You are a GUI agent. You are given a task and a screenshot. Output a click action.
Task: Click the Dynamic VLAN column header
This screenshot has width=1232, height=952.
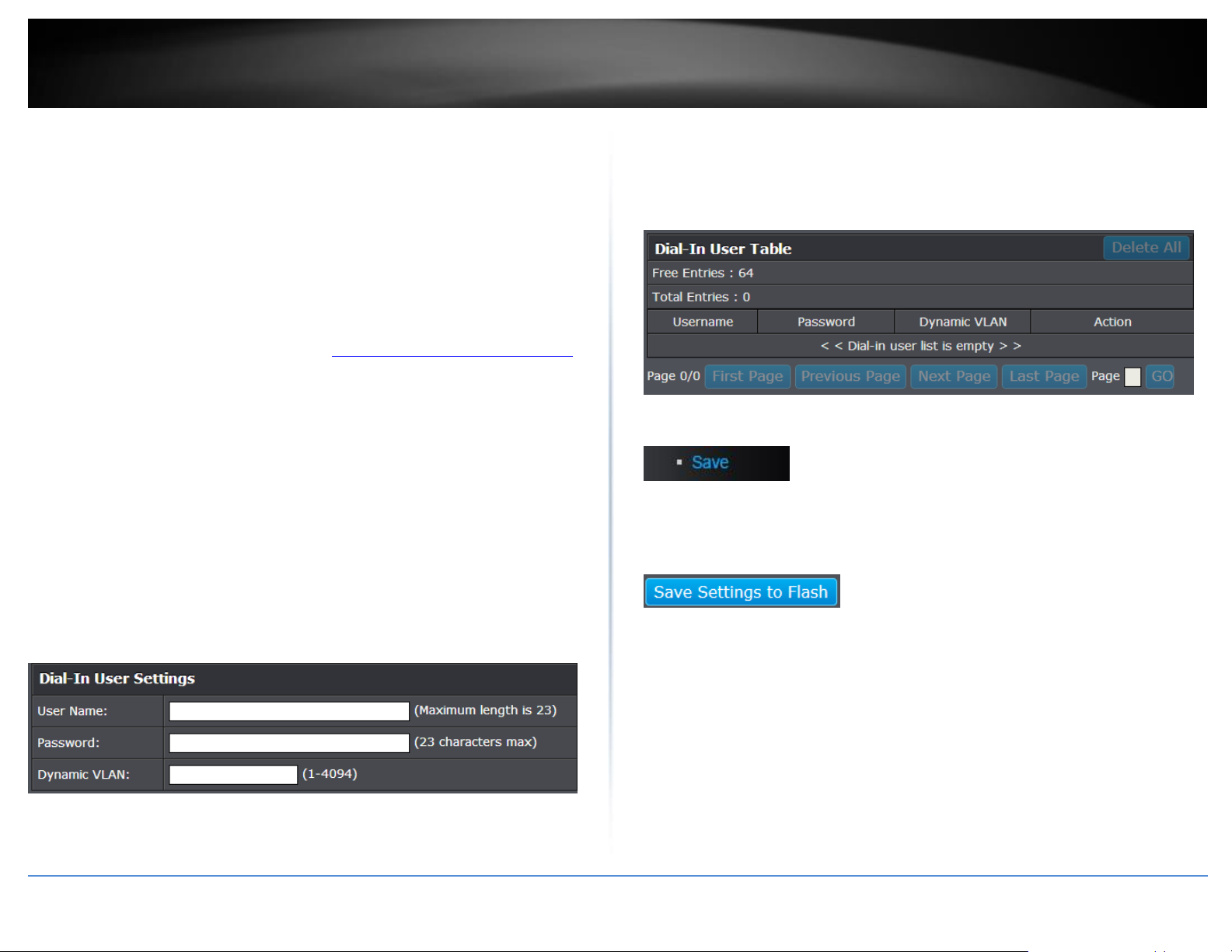point(962,322)
